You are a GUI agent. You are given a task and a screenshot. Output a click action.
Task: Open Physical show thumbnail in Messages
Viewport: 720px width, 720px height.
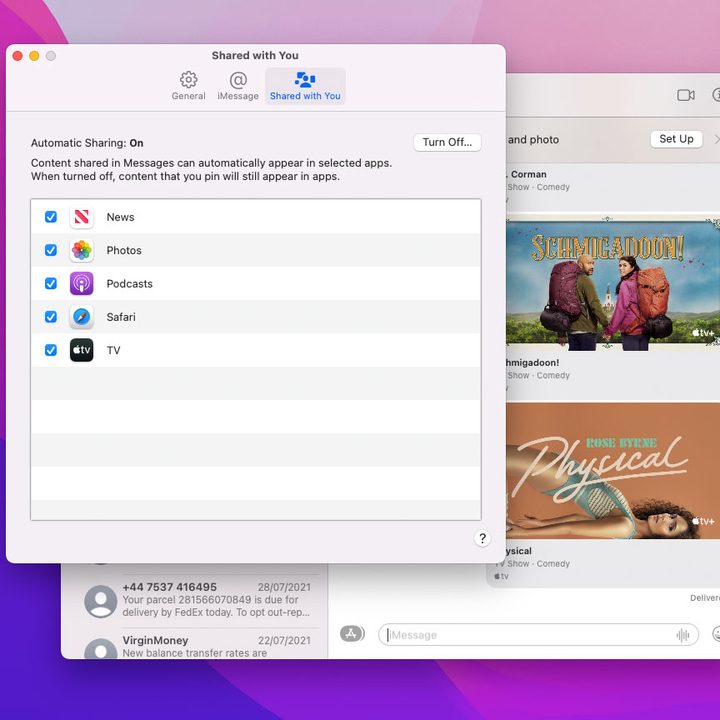[x=613, y=471]
